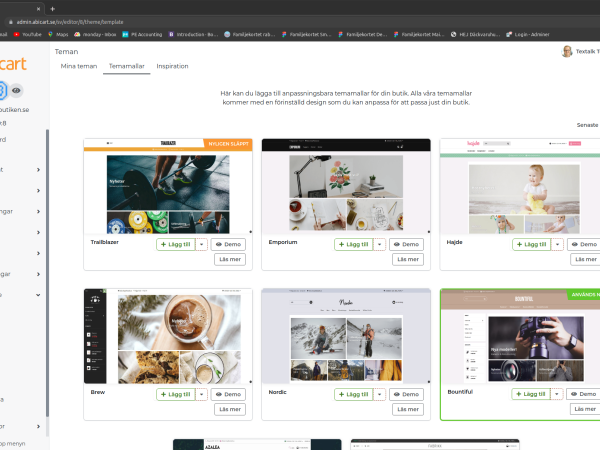The height and width of the screenshot is (450, 600).
Task: Click the Teman page heading
Action: [x=66, y=52]
